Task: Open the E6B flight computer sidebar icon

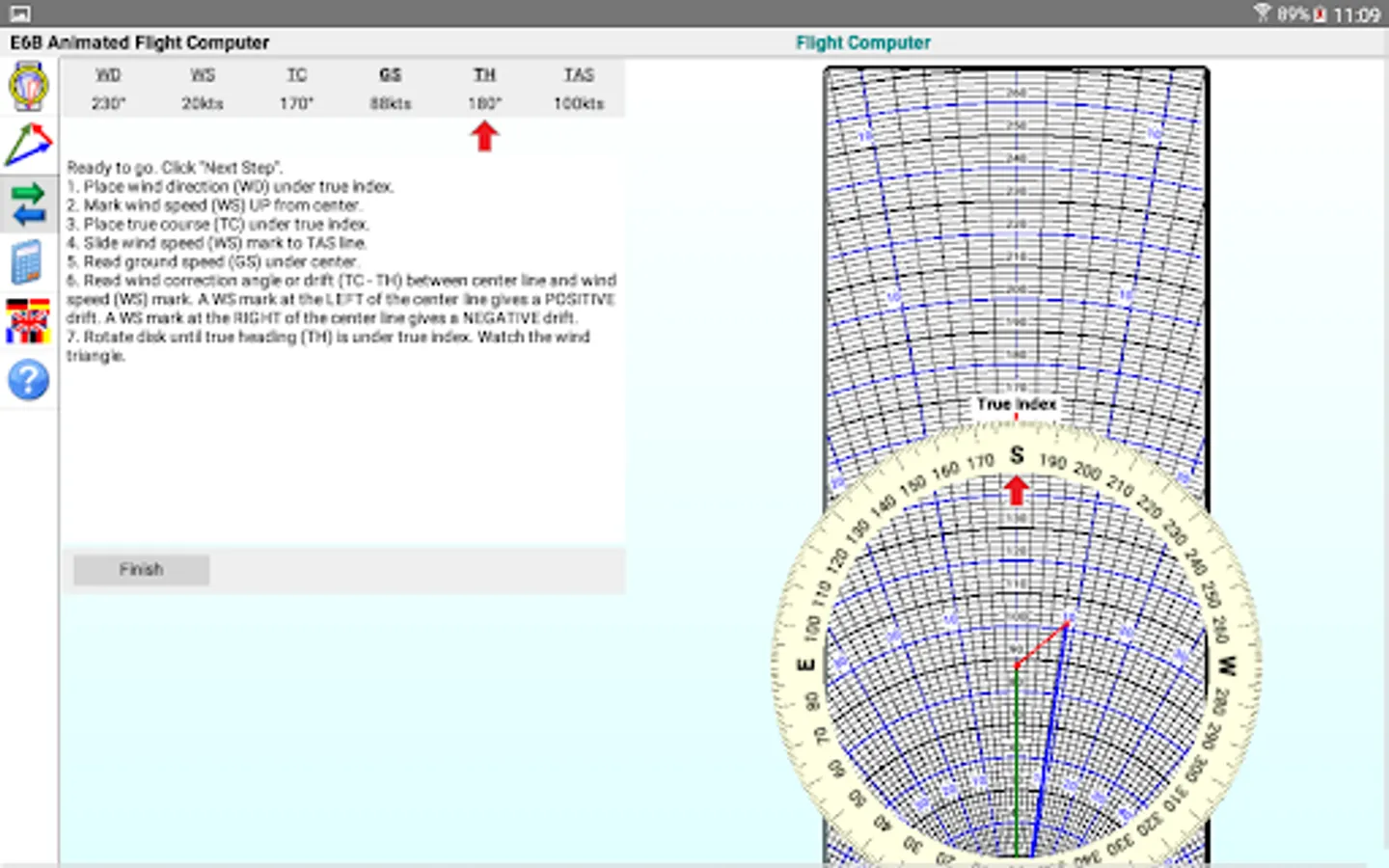Action: (x=29, y=87)
